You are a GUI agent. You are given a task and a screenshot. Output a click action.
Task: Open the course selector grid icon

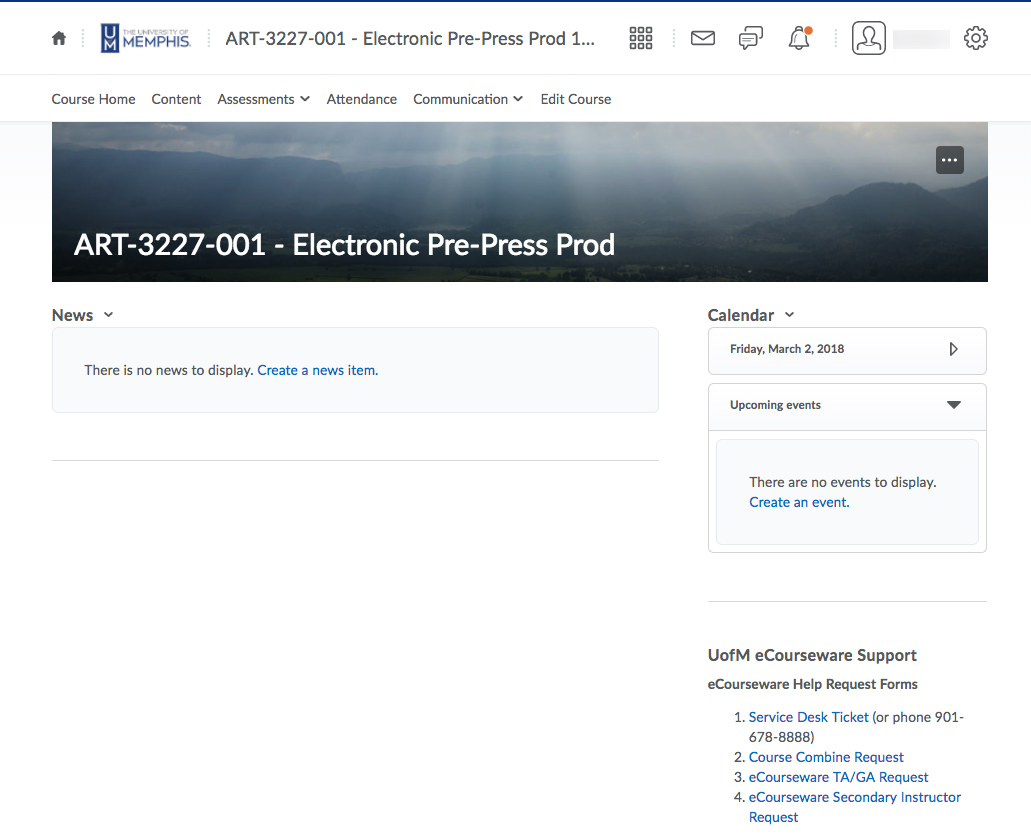click(x=641, y=39)
